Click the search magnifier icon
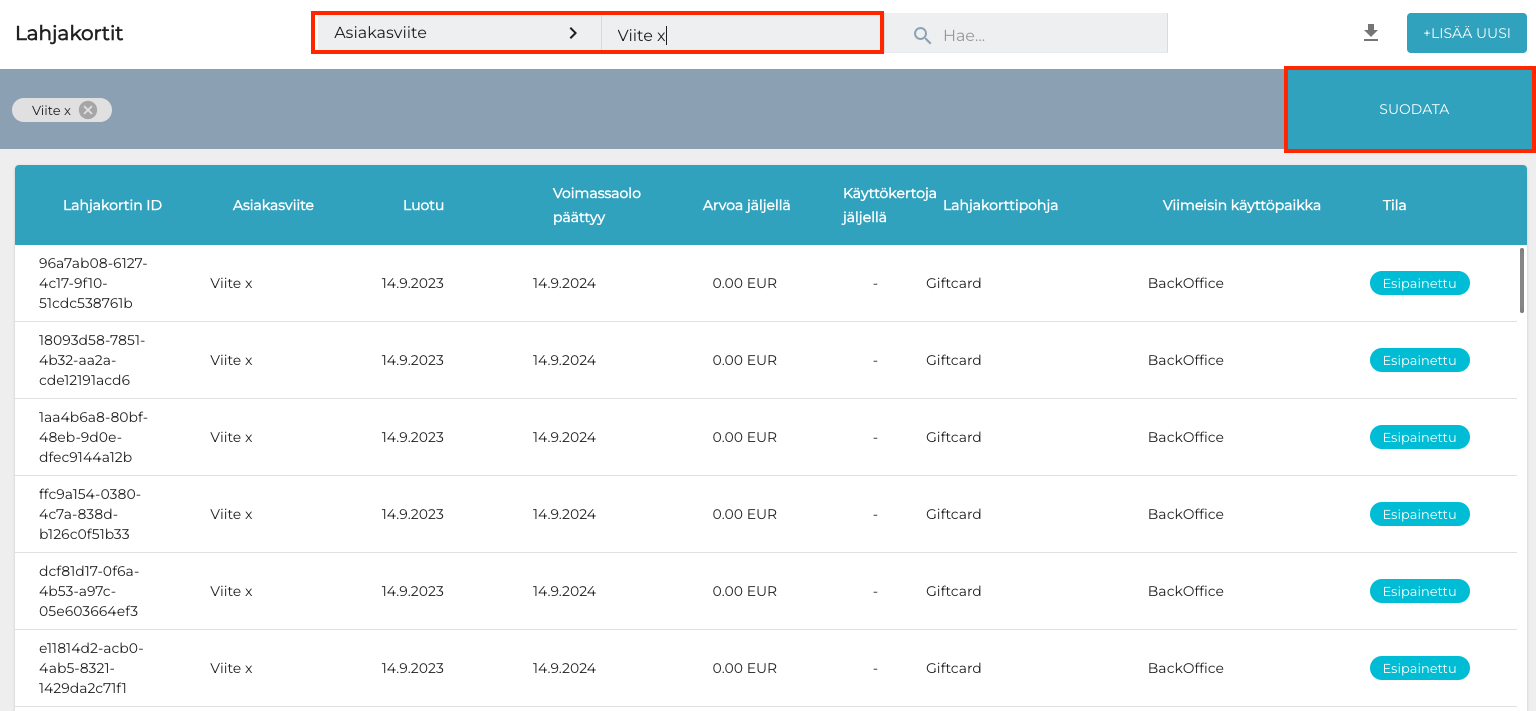 pos(922,35)
